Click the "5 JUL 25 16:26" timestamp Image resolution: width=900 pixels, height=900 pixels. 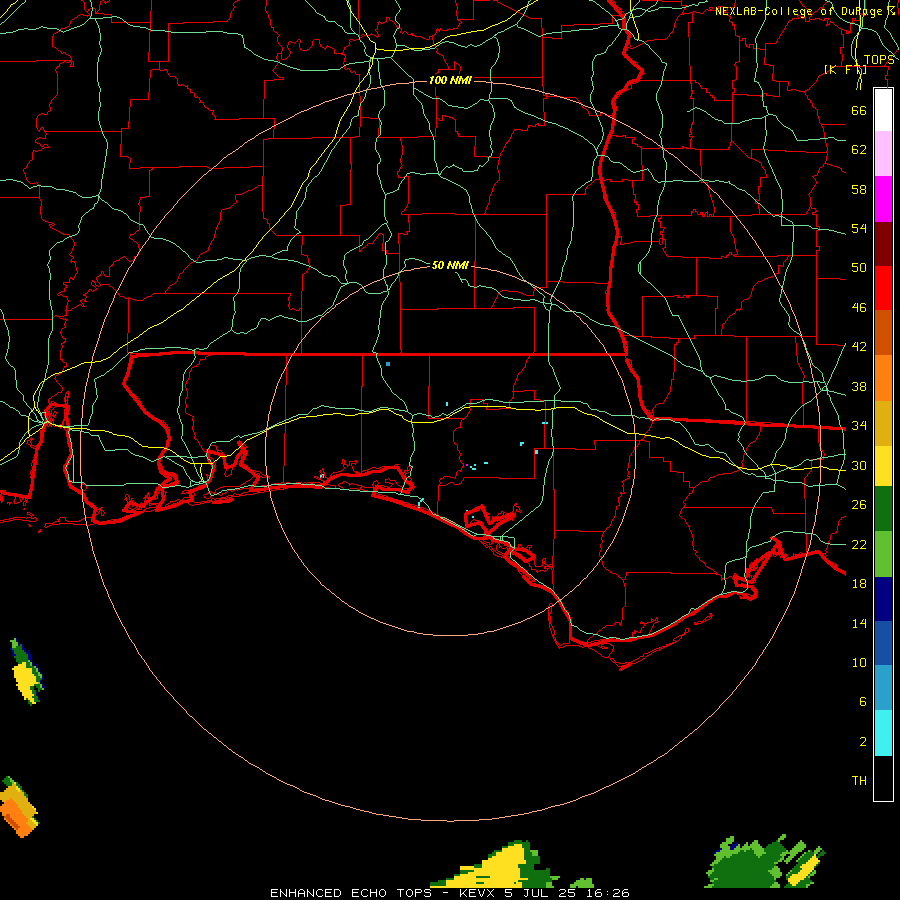point(567,893)
